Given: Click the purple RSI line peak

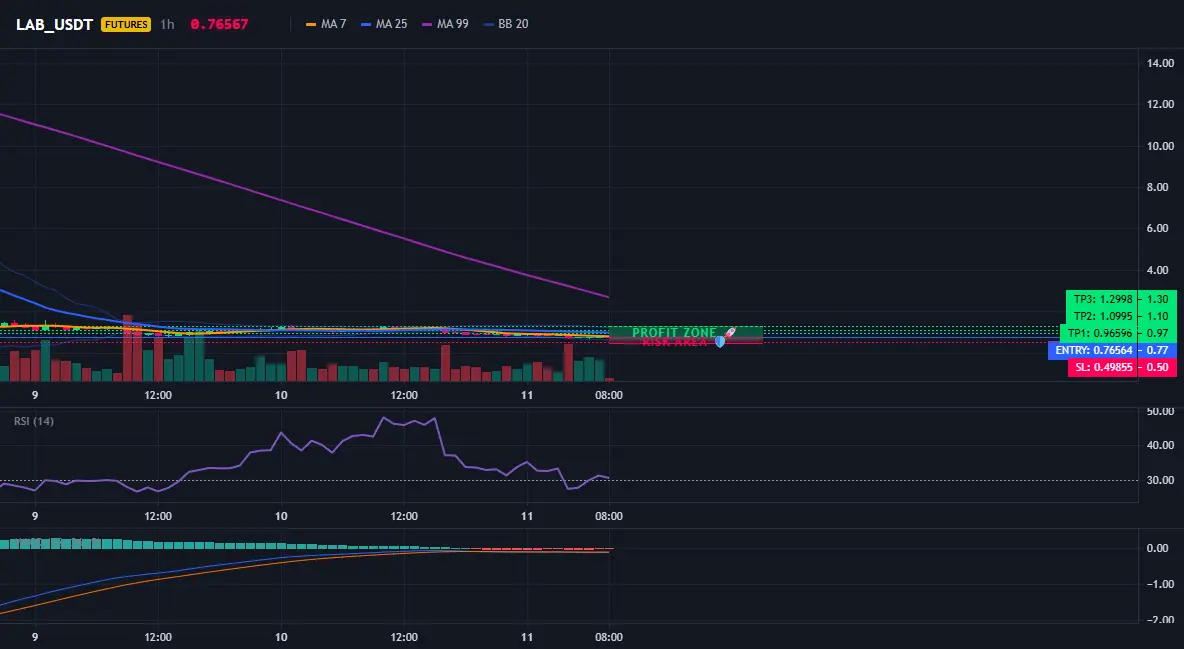Looking at the screenshot, I should point(384,417).
